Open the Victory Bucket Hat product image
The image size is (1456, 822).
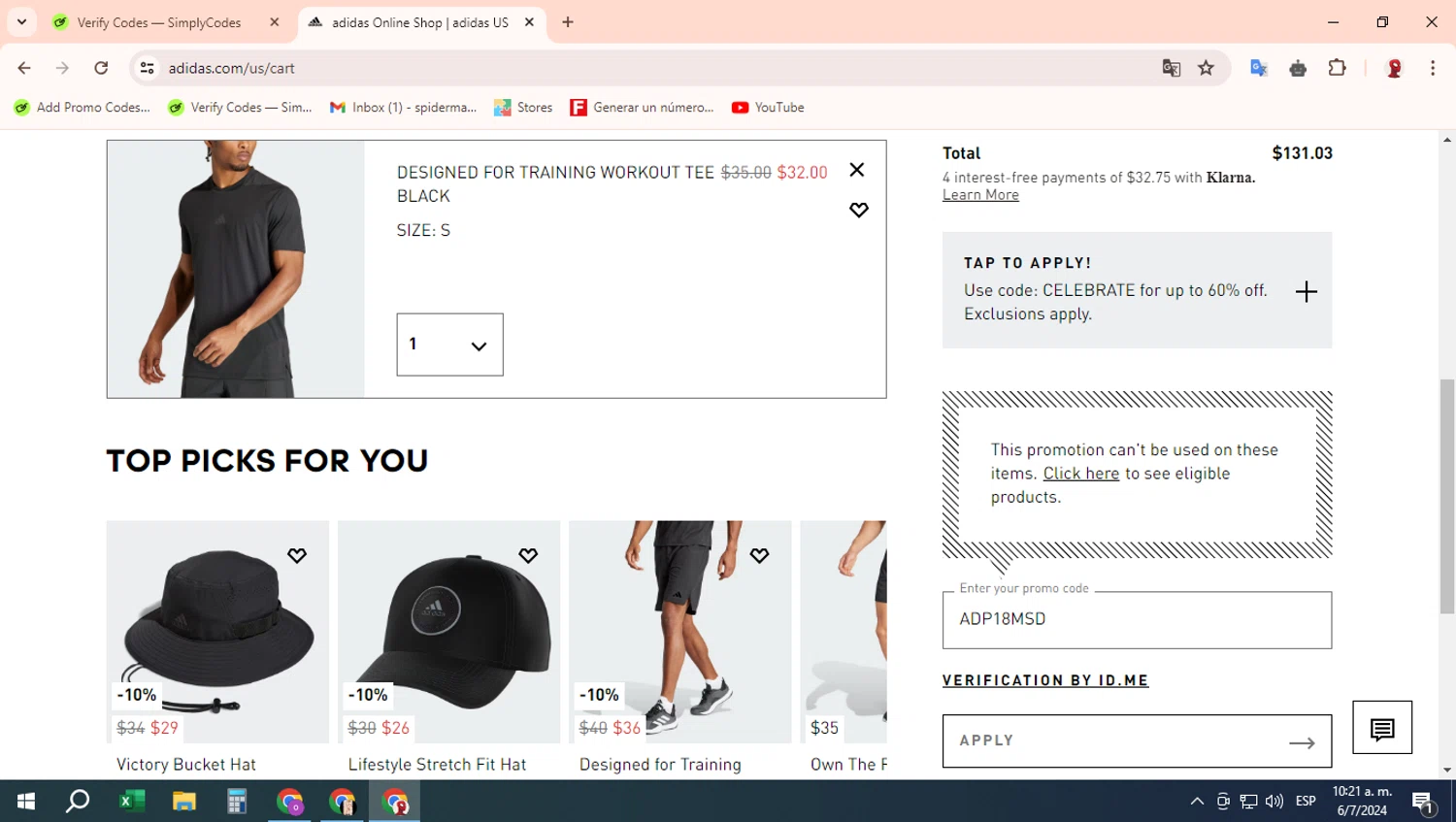tap(217, 632)
